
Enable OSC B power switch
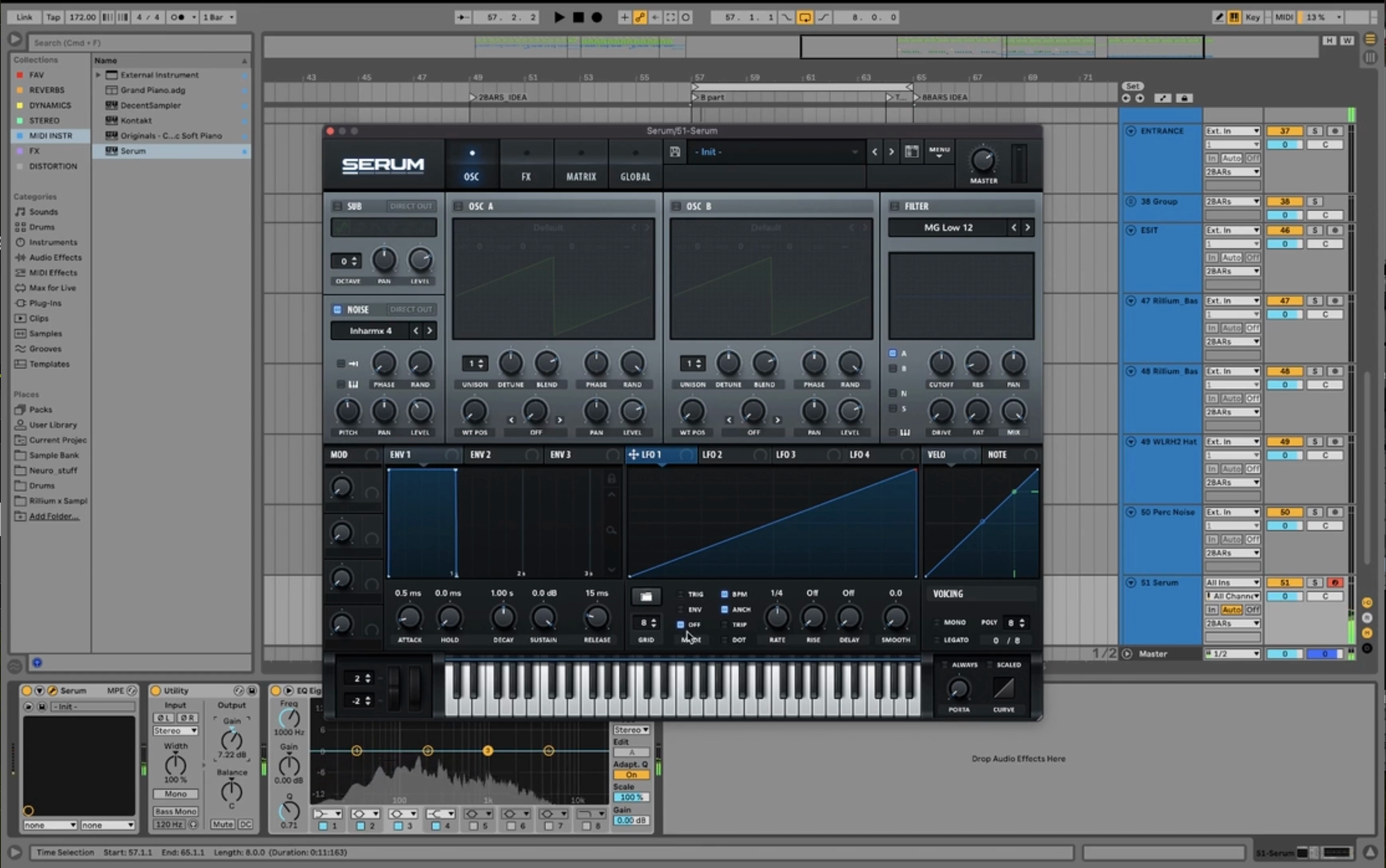[676, 206]
